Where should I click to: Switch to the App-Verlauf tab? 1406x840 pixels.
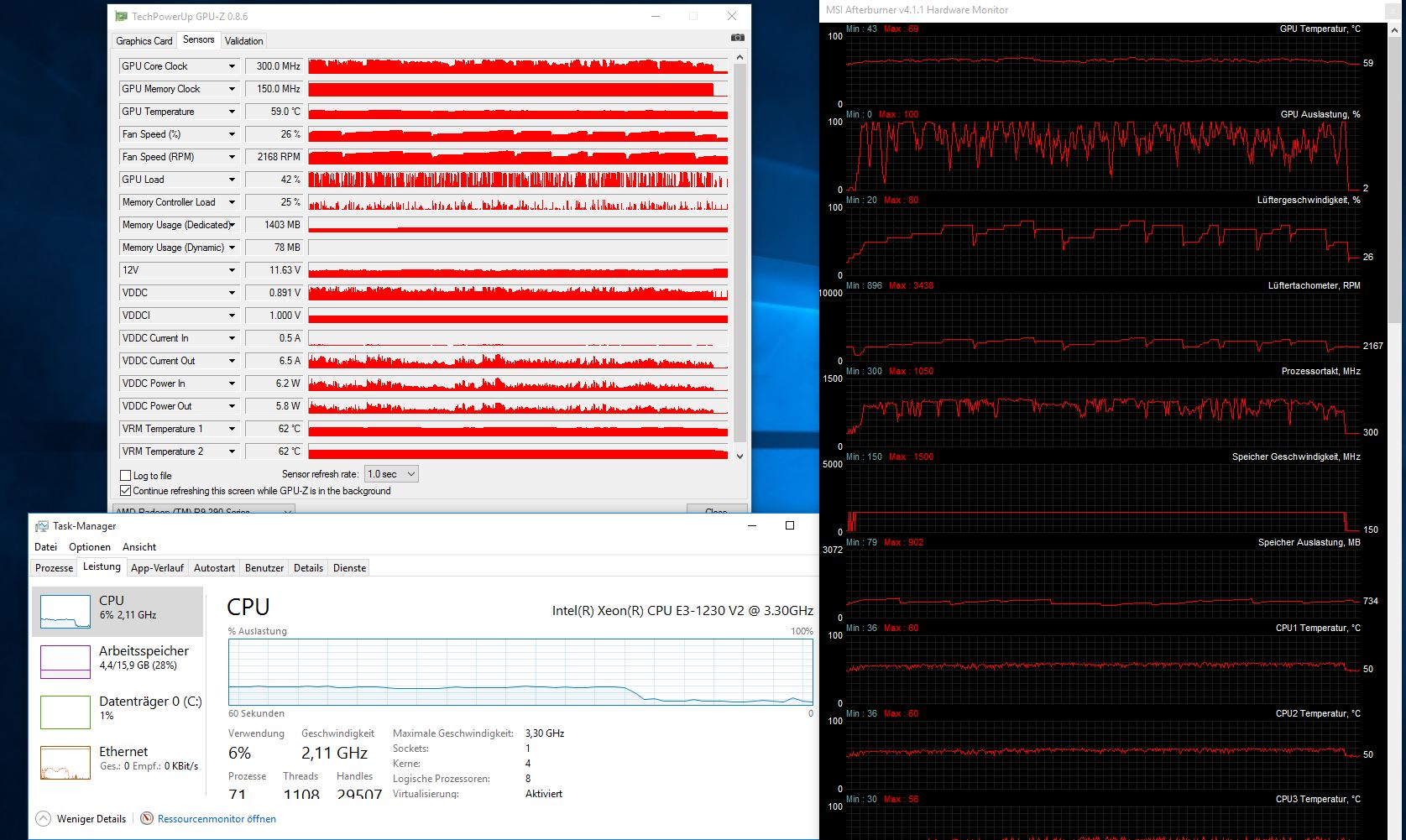point(157,568)
